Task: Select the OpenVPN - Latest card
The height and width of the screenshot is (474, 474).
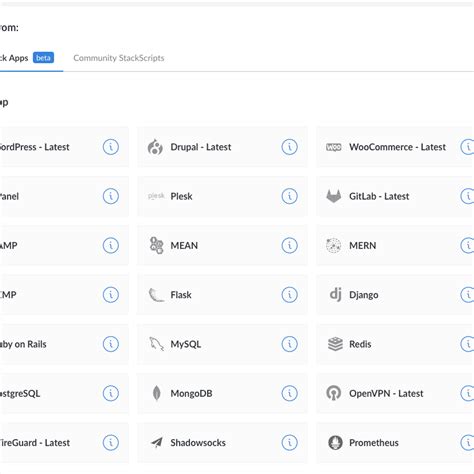Action: pyautogui.click(x=395, y=393)
